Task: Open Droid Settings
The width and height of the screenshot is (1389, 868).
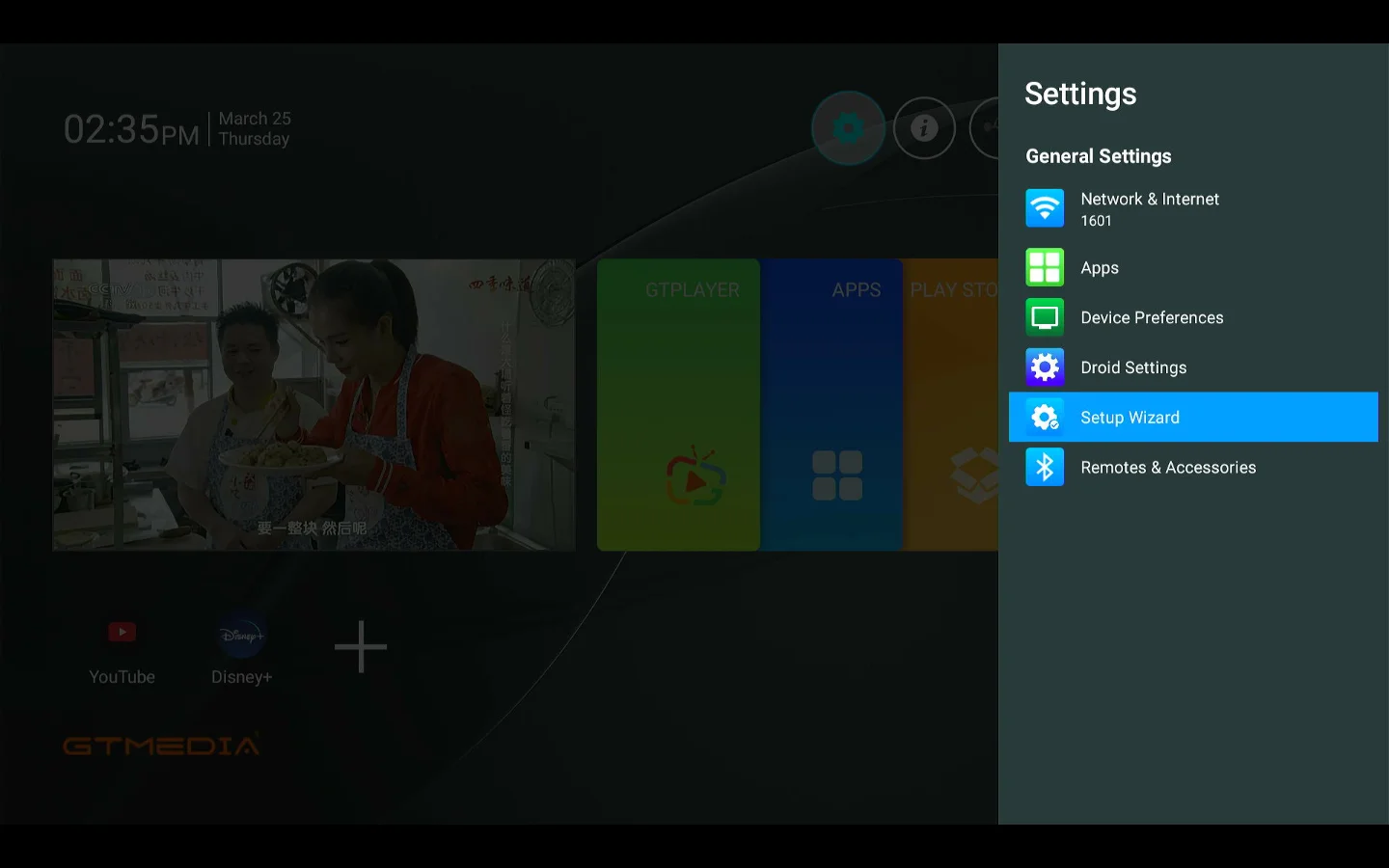Action: tap(1193, 367)
